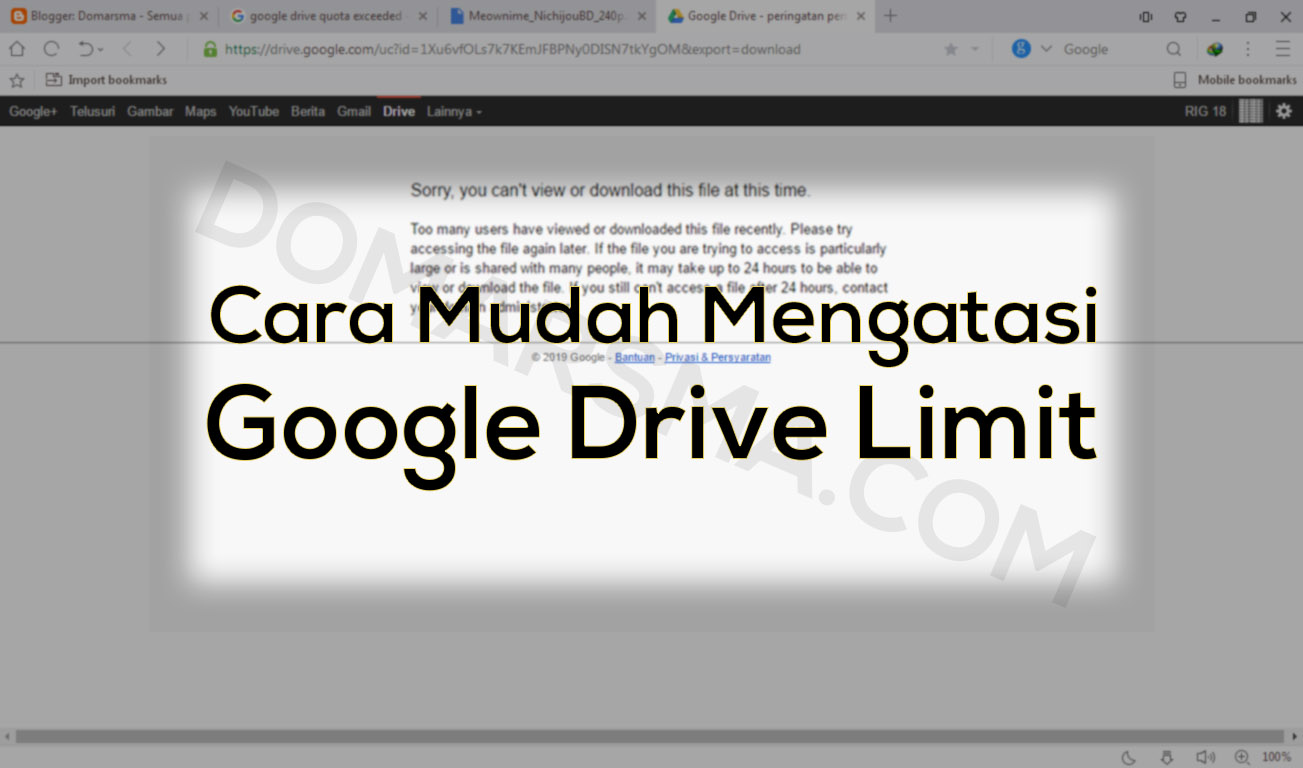Toggle night mode moon icon

pos(1129,757)
